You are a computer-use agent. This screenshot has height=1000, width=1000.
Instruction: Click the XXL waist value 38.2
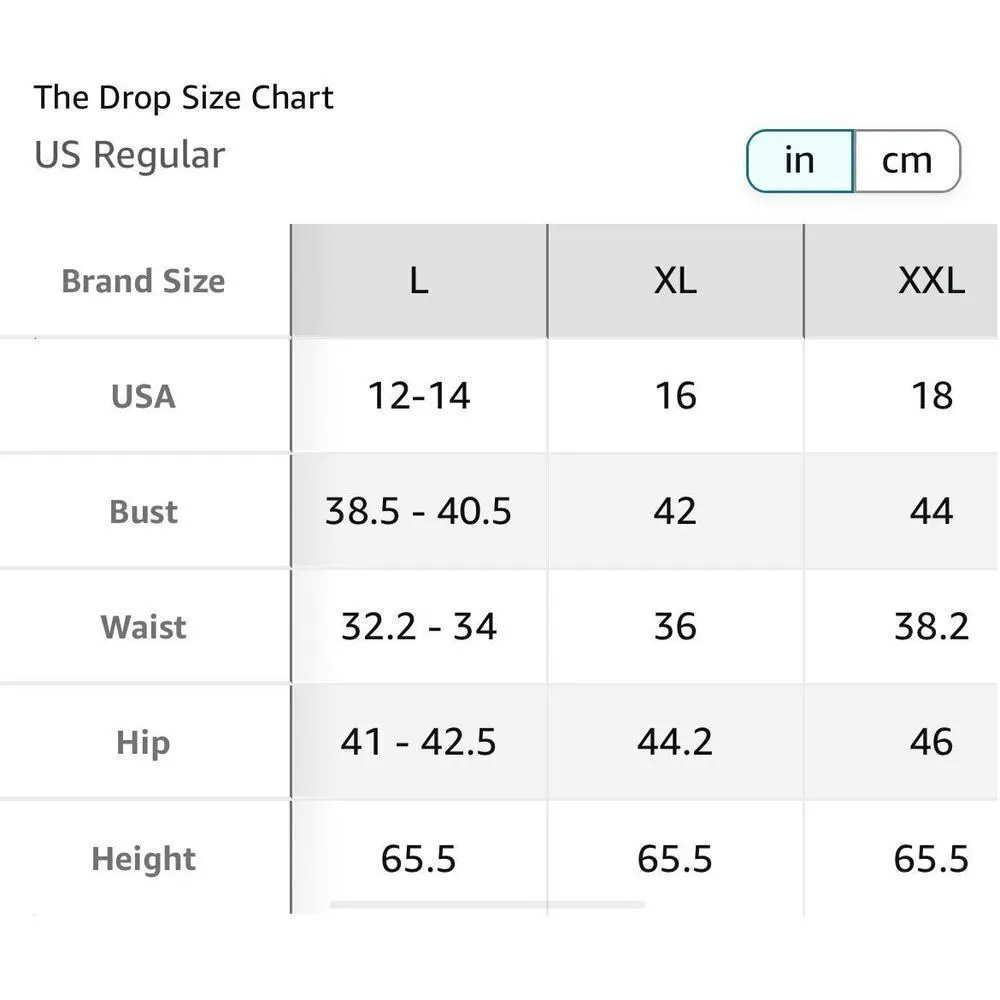931,627
